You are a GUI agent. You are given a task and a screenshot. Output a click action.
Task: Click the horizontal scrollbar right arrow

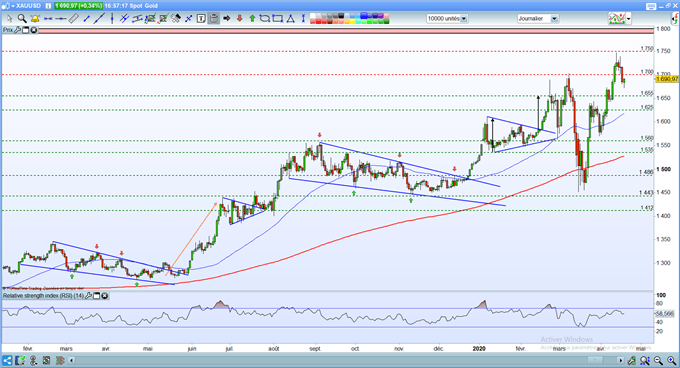621,360
